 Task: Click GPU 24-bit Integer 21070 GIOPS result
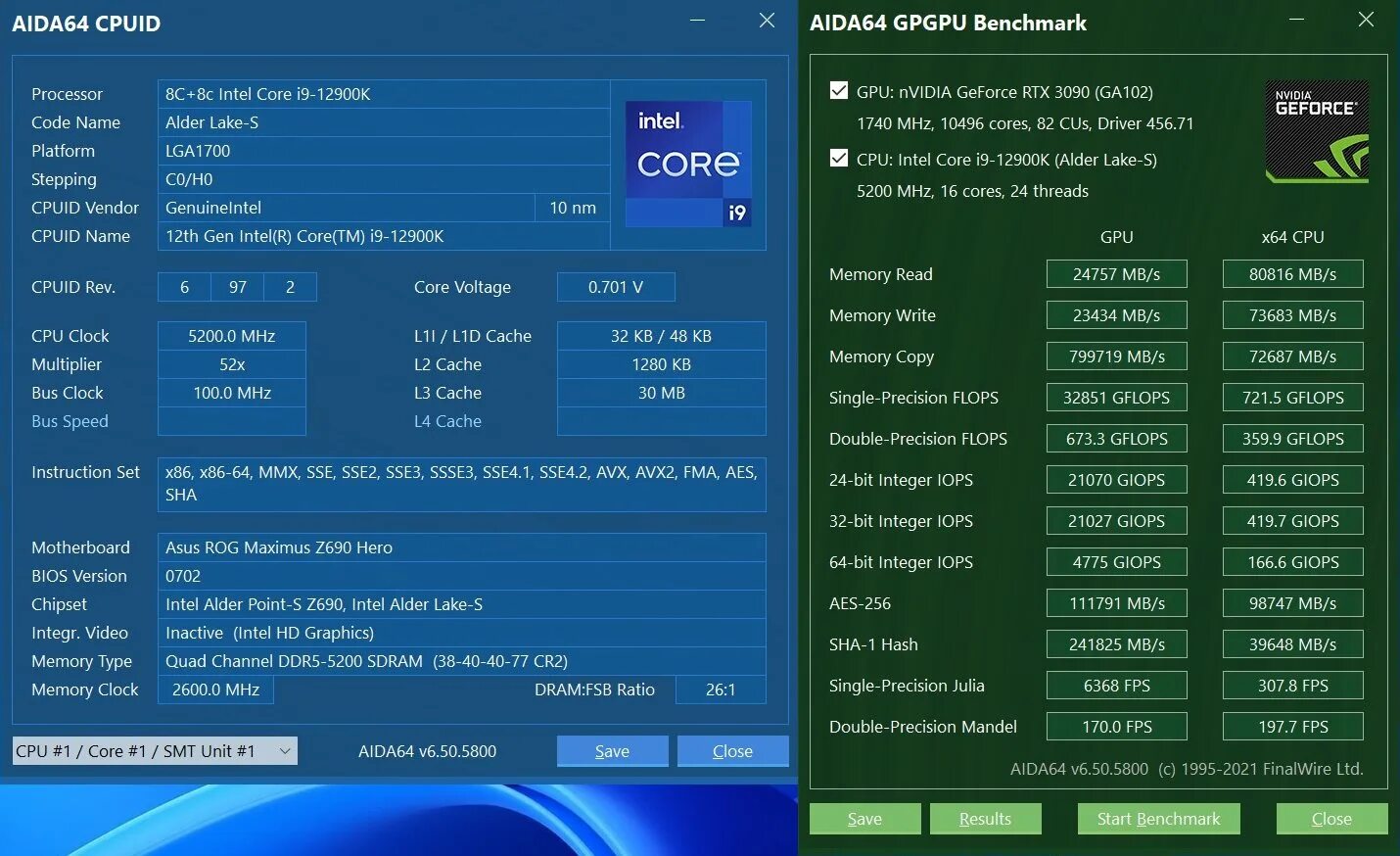coord(1117,480)
